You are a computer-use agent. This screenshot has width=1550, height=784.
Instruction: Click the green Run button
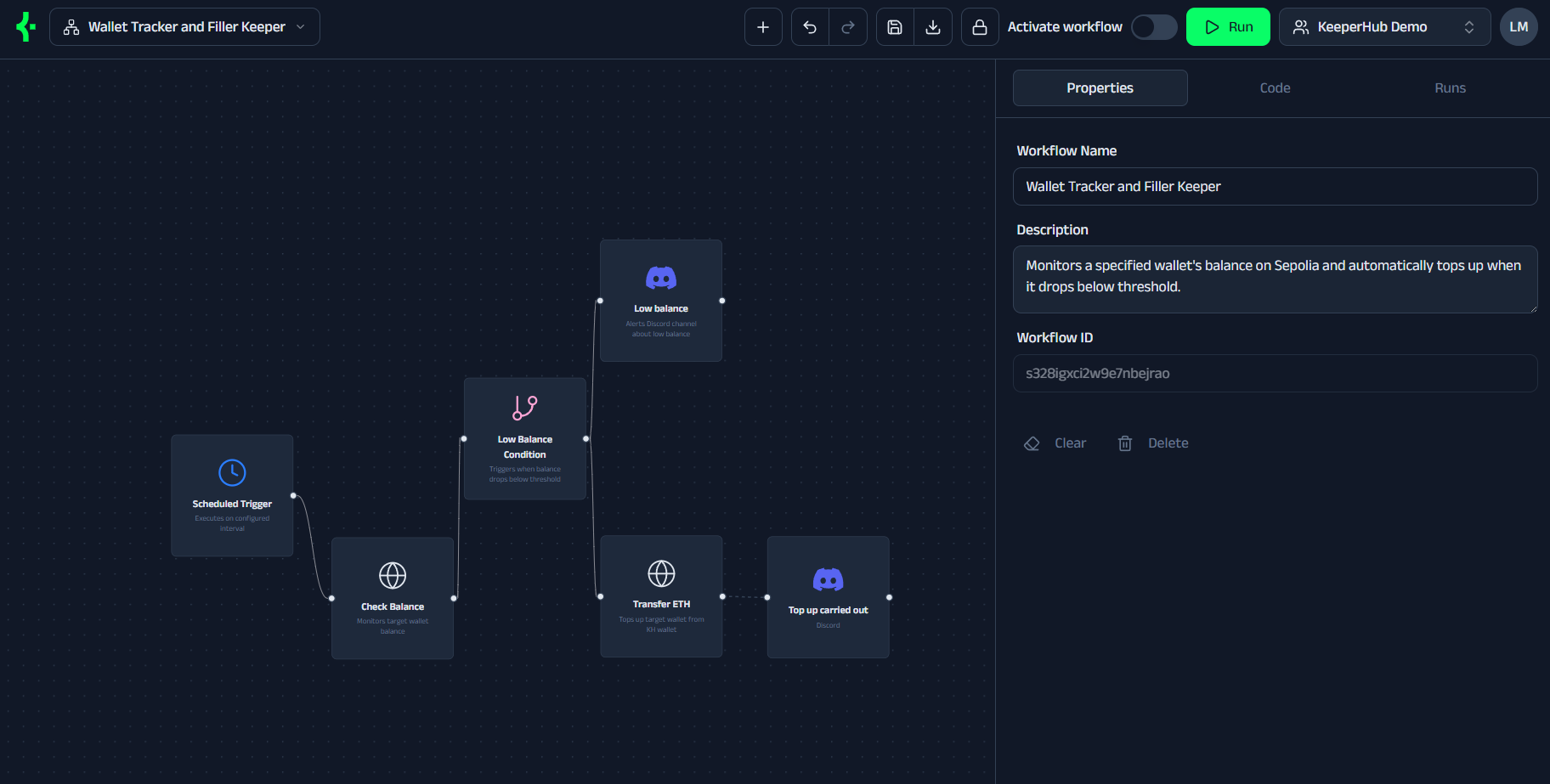[x=1228, y=26]
